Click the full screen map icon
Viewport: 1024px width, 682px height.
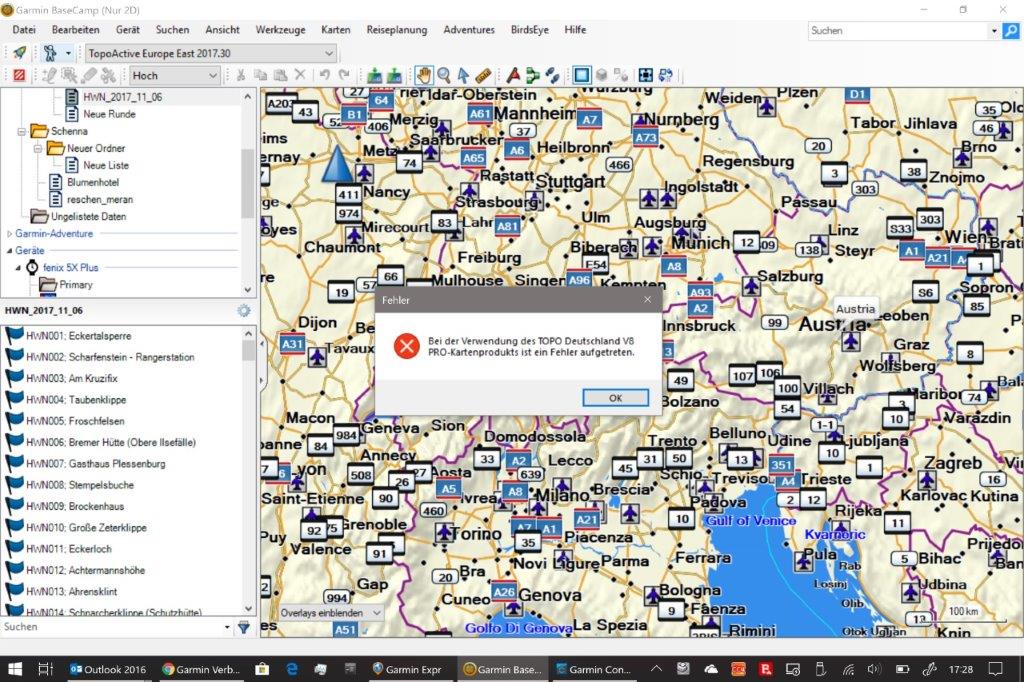pos(645,76)
